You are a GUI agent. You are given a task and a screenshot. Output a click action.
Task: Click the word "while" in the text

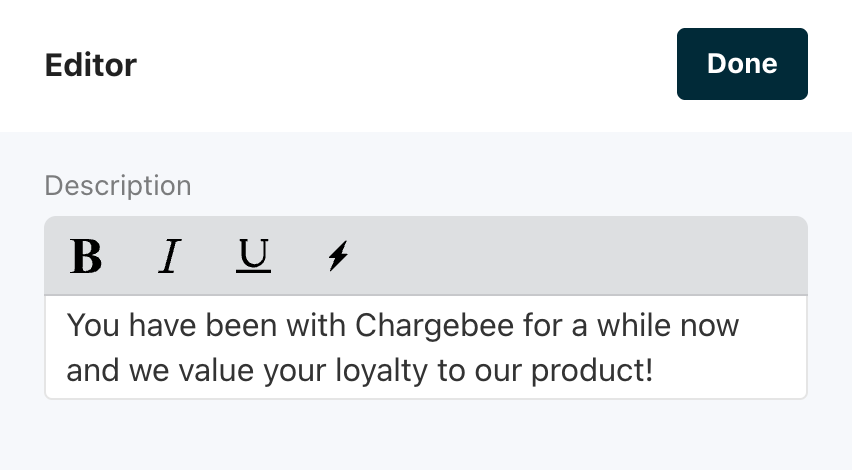[644, 326]
